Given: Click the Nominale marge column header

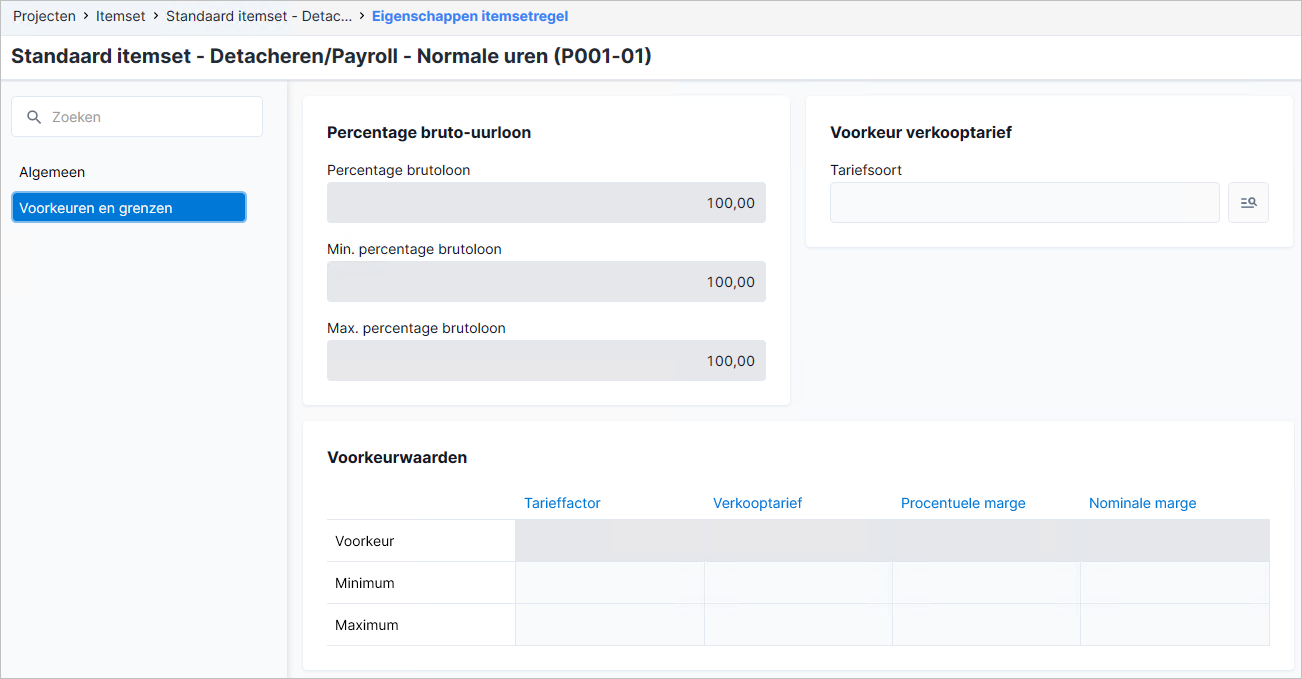Looking at the screenshot, I should [x=1142, y=503].
